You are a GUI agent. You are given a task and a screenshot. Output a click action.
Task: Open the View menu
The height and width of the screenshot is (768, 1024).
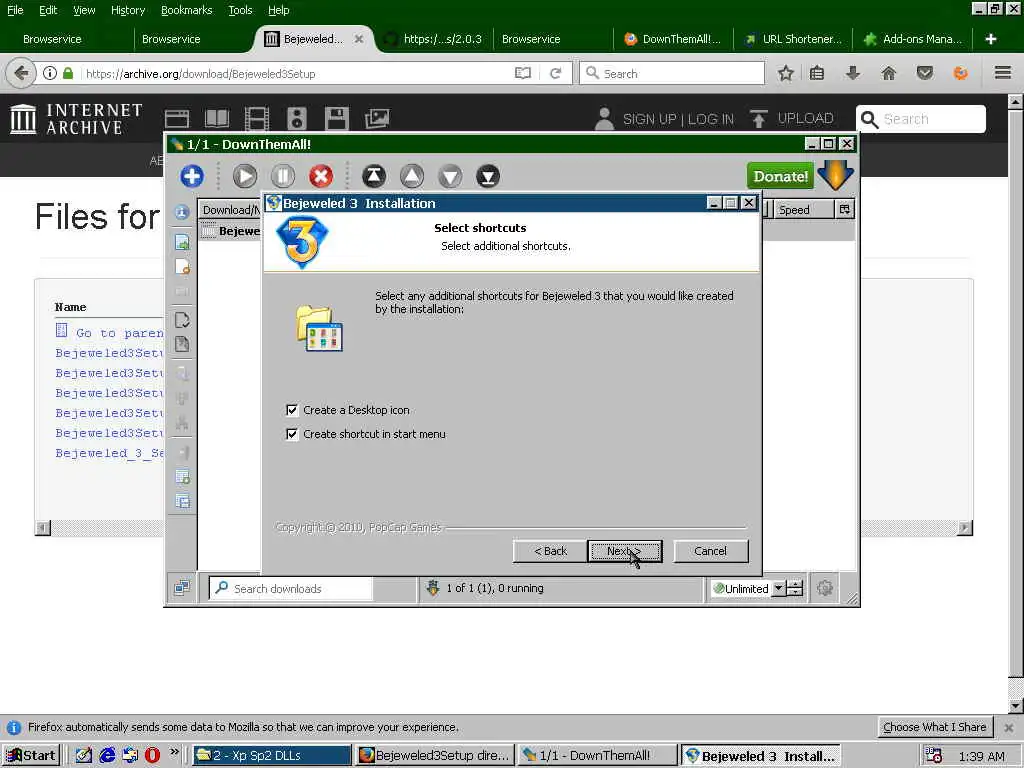click(84, 10)
